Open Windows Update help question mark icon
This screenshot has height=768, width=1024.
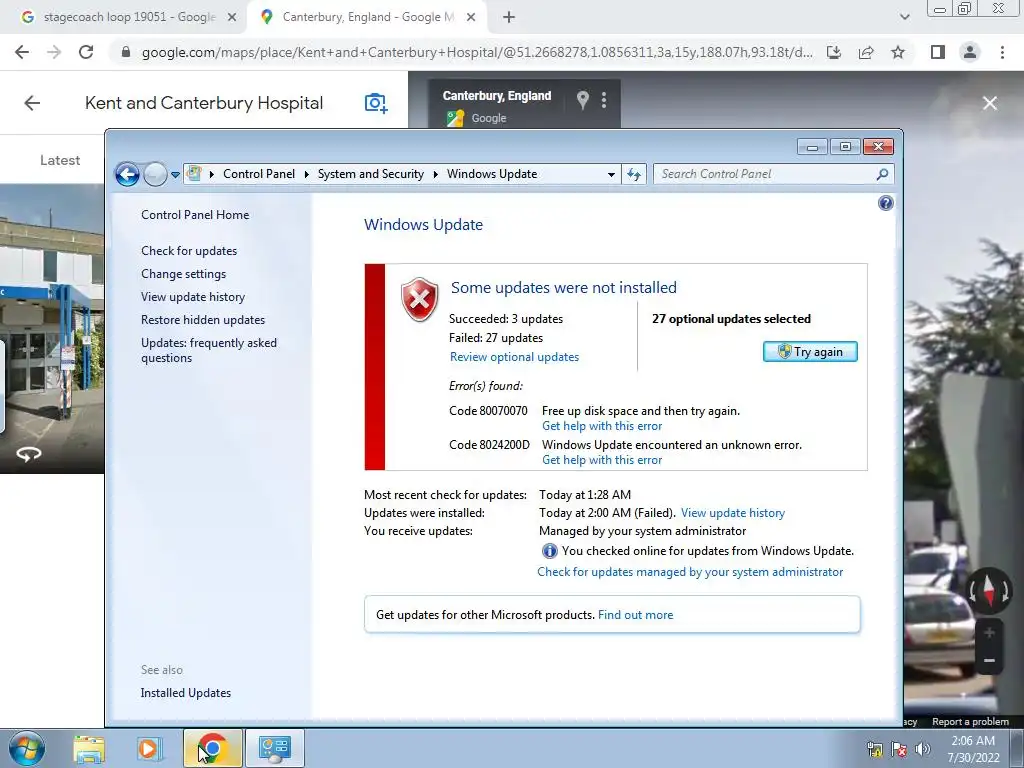(886, 203)
